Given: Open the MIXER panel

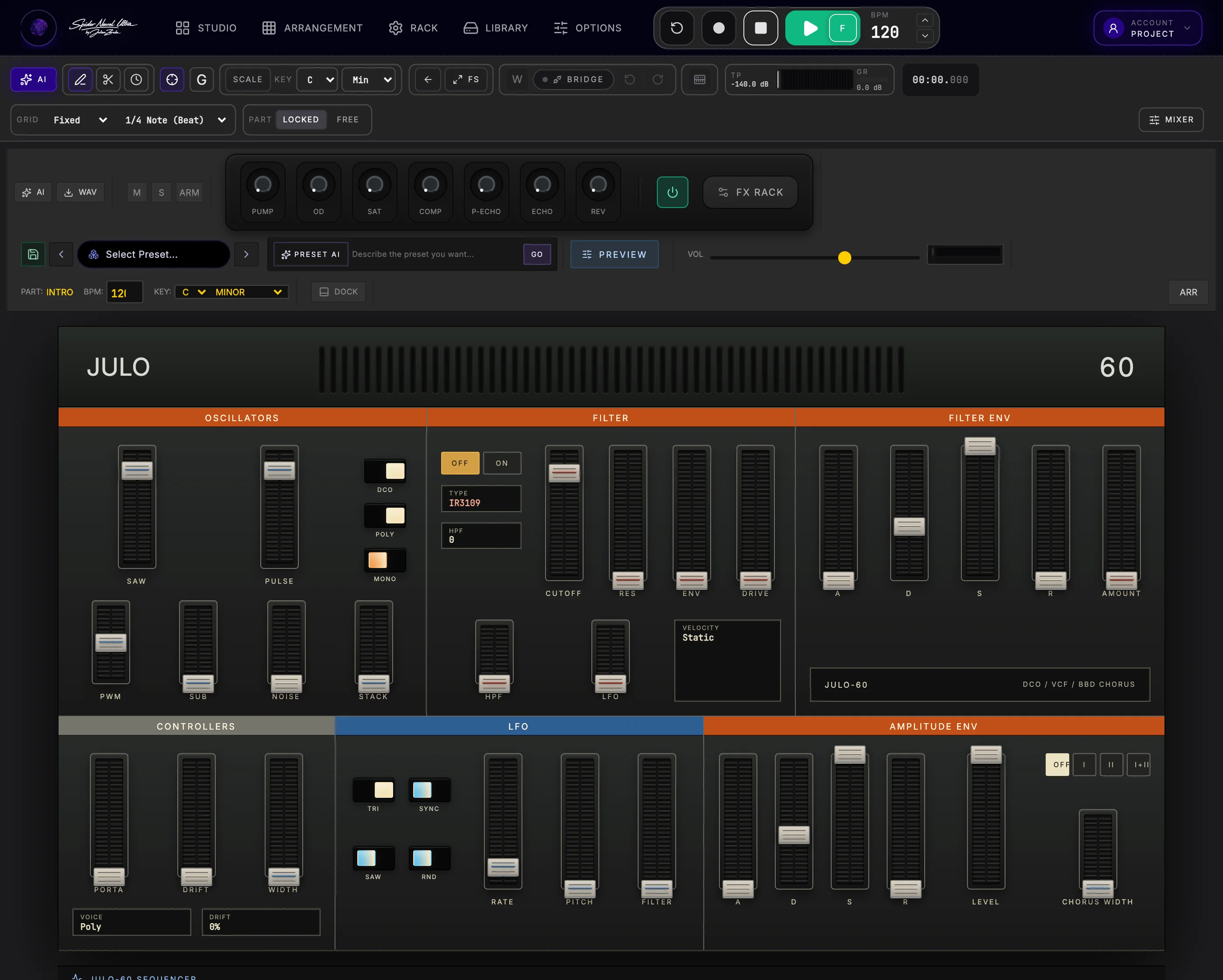Looking at the screenshot, I should coord(1171,120).
